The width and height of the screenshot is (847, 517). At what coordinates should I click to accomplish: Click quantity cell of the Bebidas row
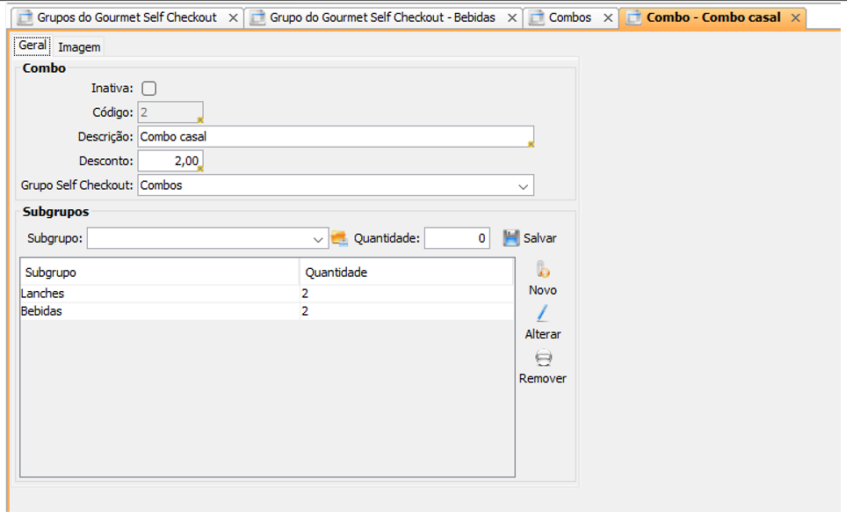tap(406, 311)
